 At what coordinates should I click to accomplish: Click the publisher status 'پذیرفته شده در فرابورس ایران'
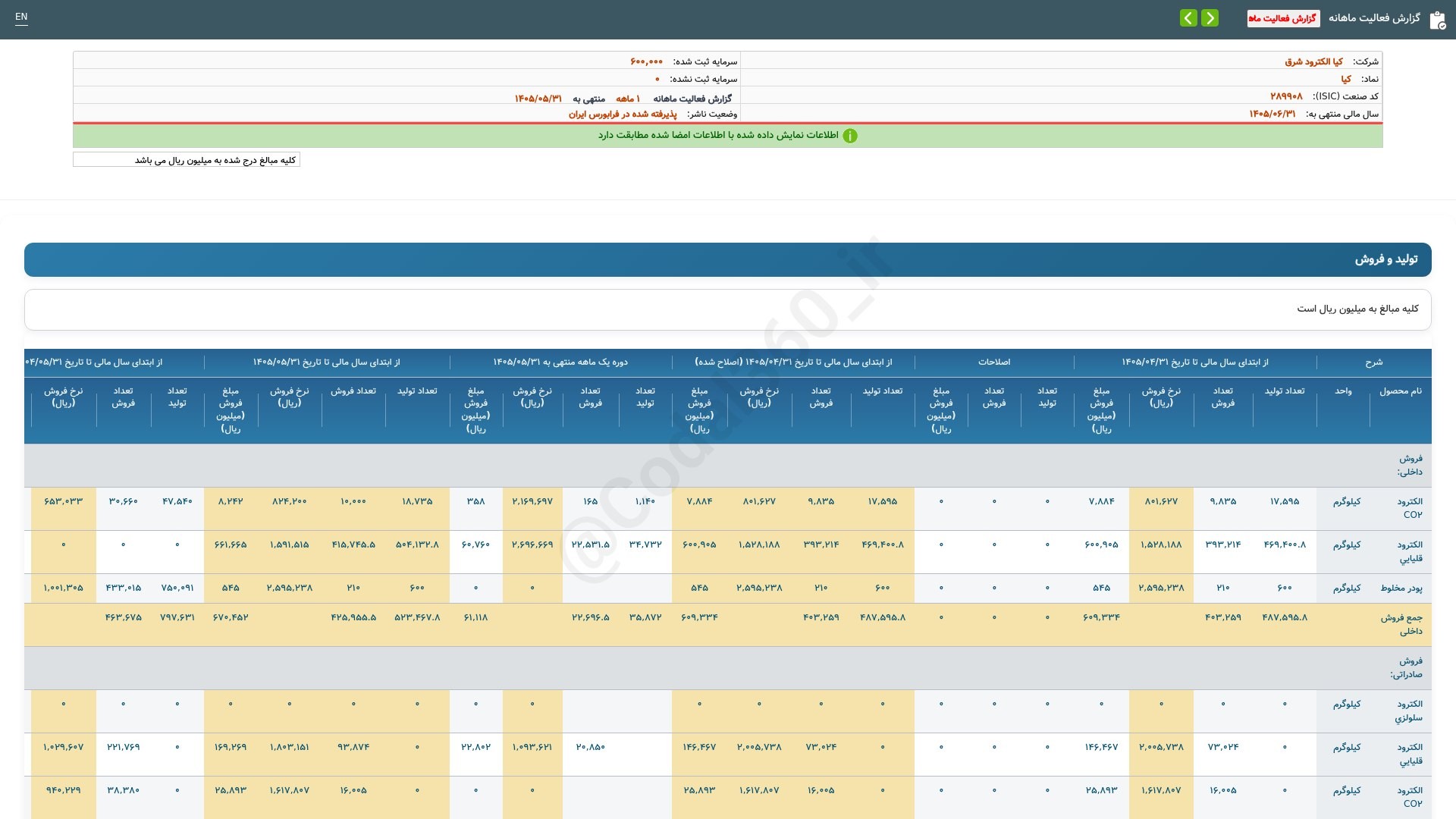[623, 114]
